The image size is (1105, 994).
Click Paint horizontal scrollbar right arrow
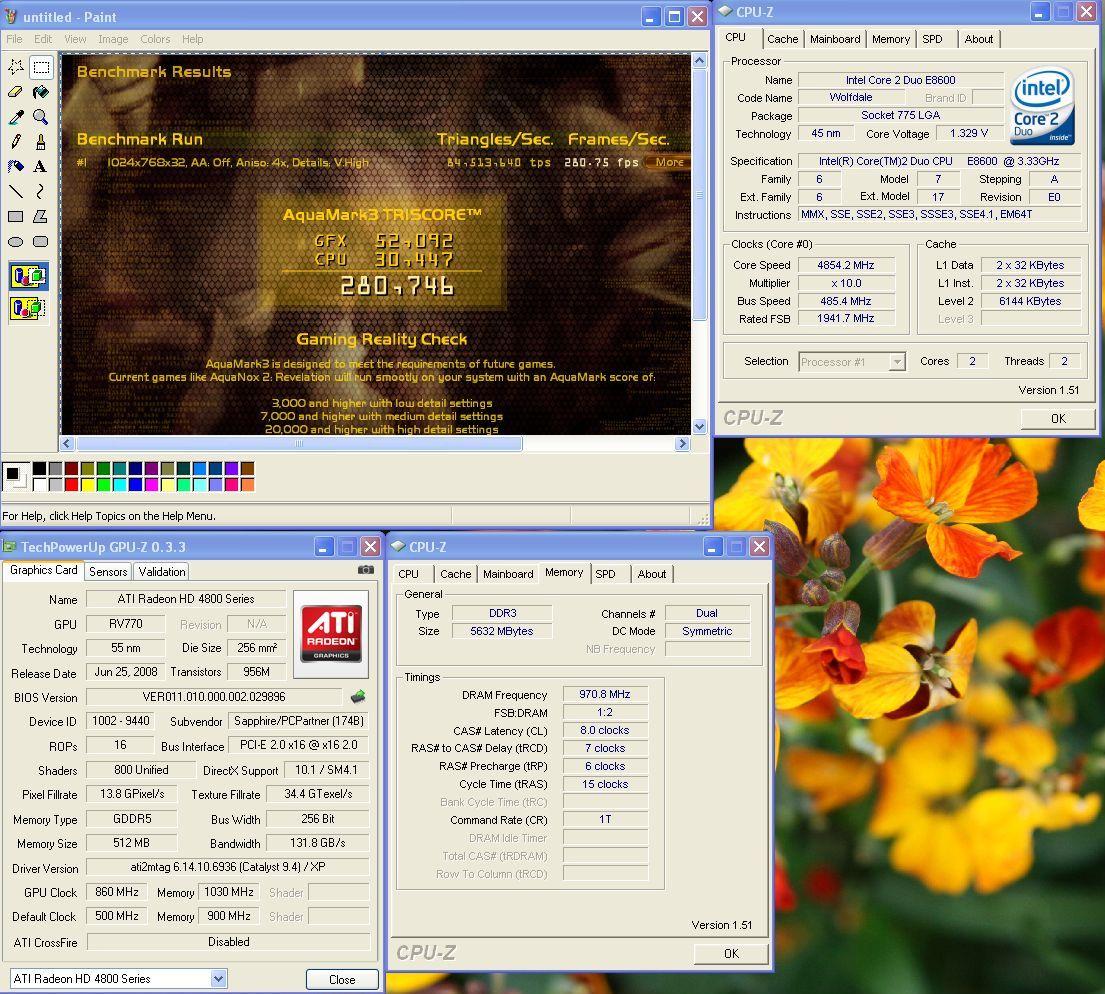[x=681, y=443]
